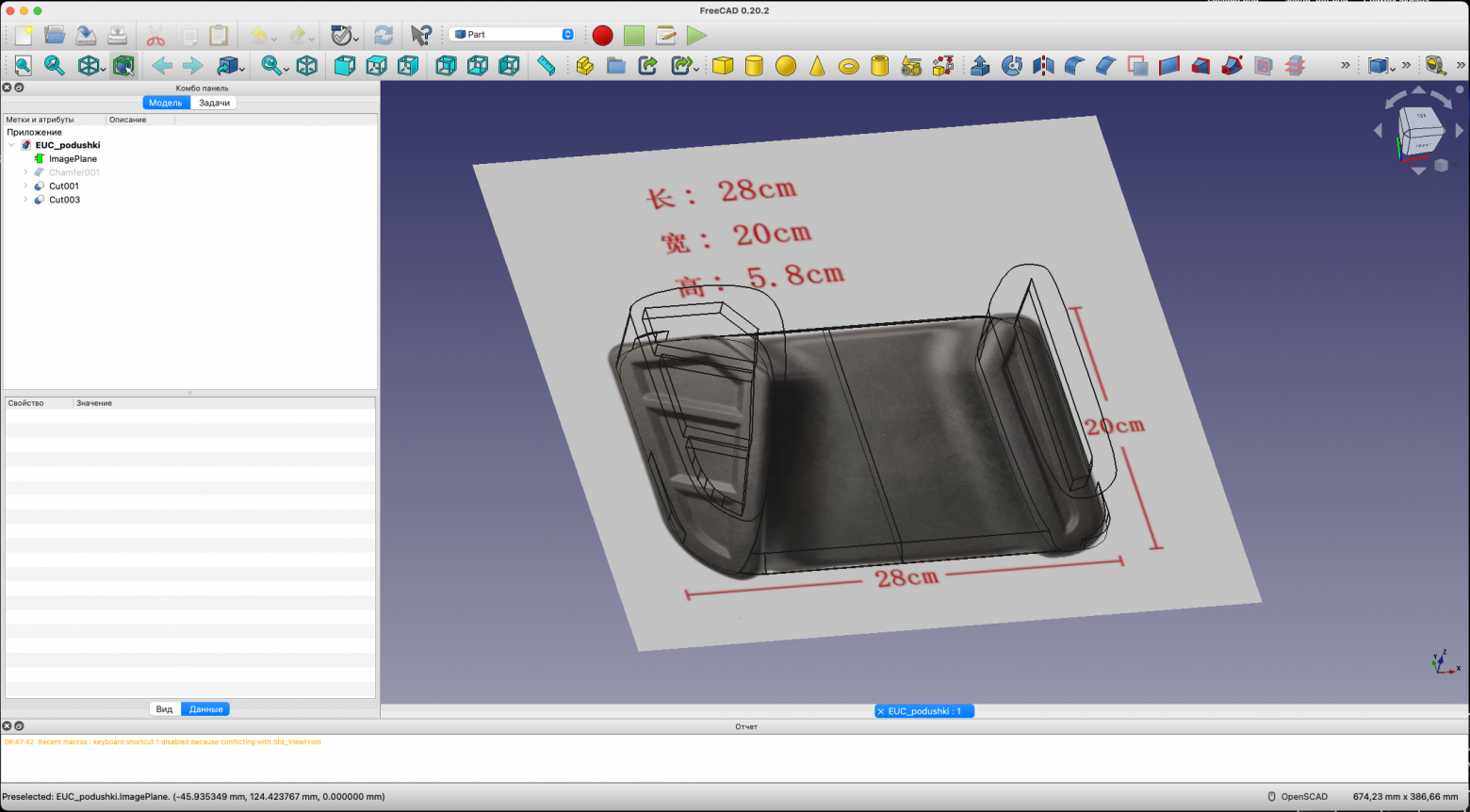The height and width of the screenshot is (812, 1470).
Task: Set the front view cube icon
Action: (345, 65)
